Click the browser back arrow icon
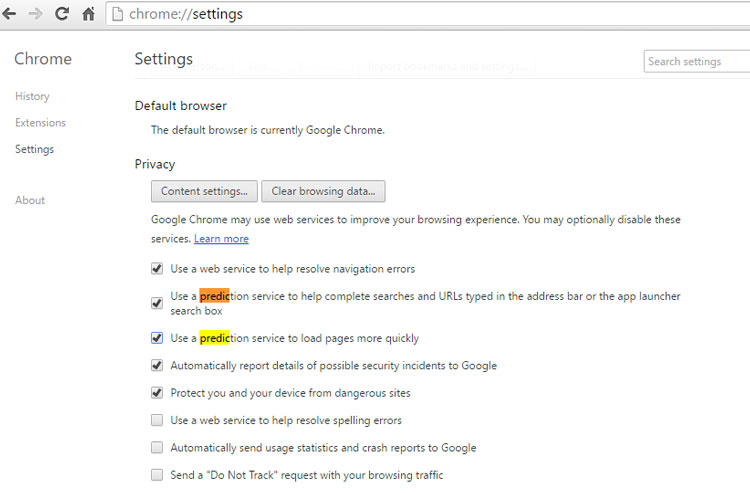 pos(10,14)
